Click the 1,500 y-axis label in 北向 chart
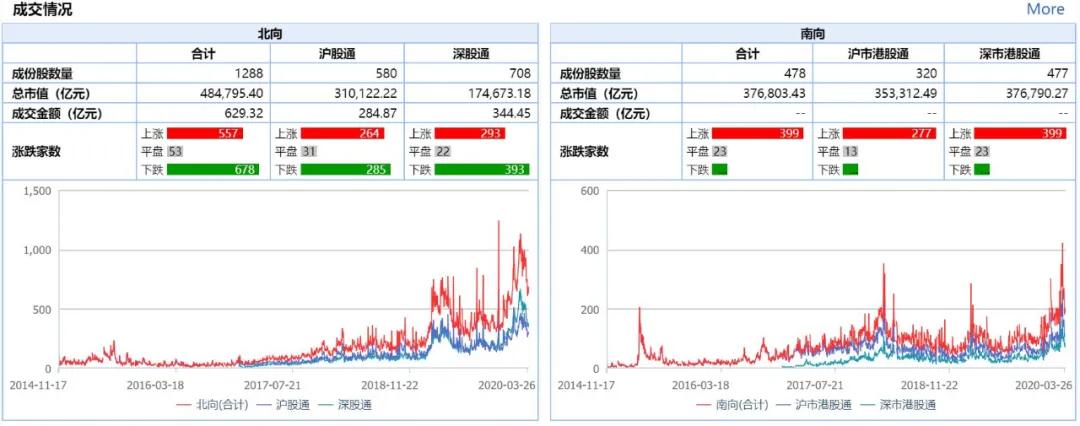The width and height of the screenshot is (1080, 426). [37, 192]
